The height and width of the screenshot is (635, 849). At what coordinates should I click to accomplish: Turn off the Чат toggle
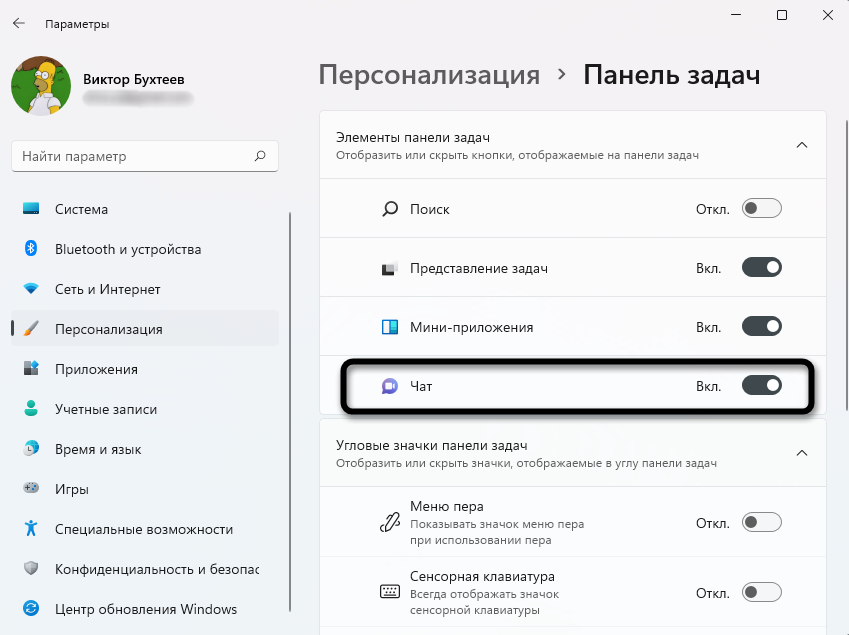(x=761, y=385)
